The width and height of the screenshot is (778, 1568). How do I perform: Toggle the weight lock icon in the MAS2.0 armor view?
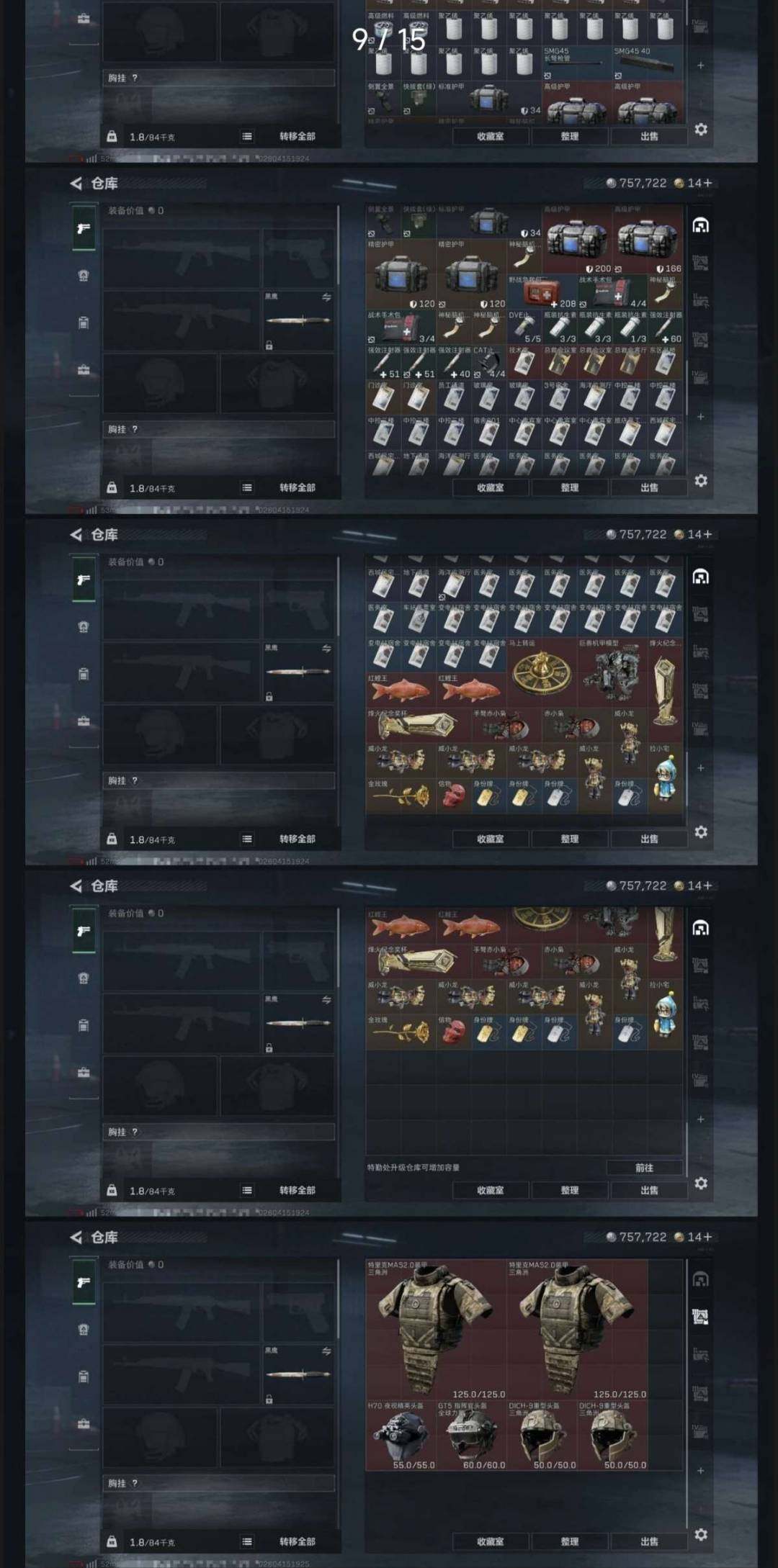tap(112, 1541)
